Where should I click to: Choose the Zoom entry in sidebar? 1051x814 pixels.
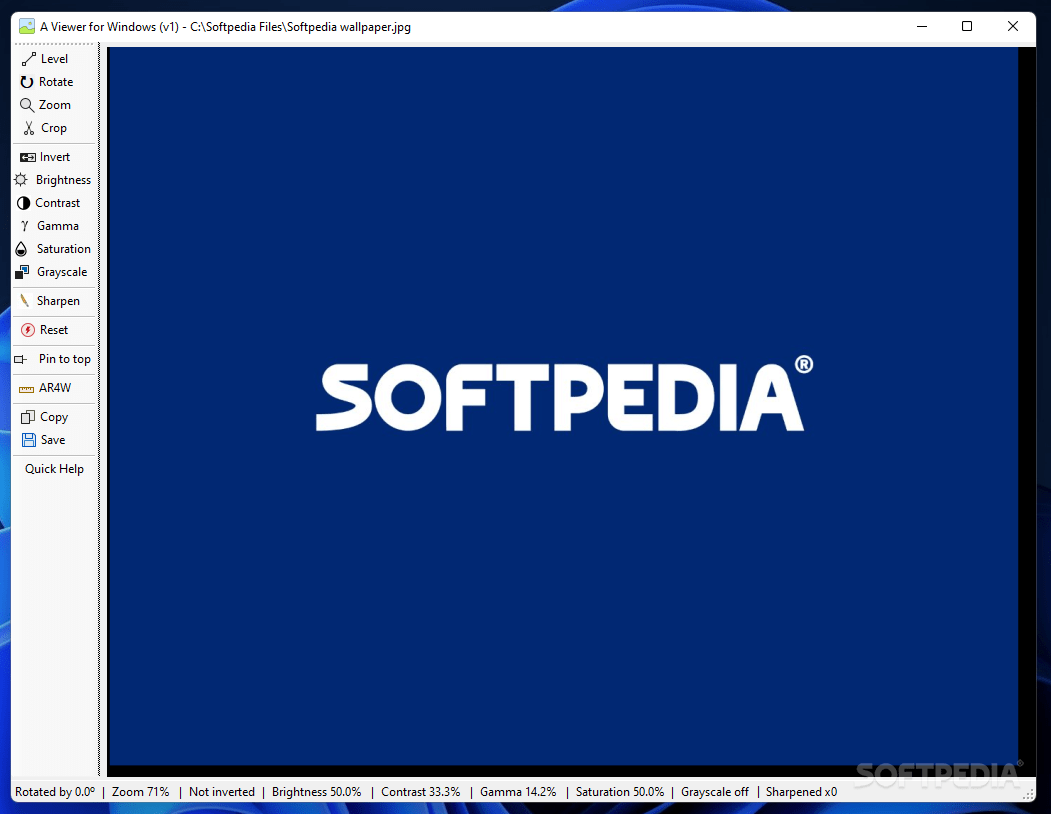point(54,105)
